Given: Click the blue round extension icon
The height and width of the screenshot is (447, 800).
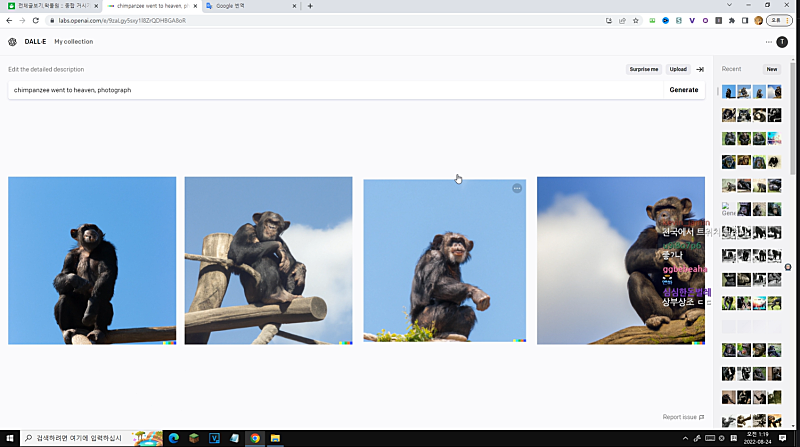Looking at the screenshot, I should coord(665,20).
